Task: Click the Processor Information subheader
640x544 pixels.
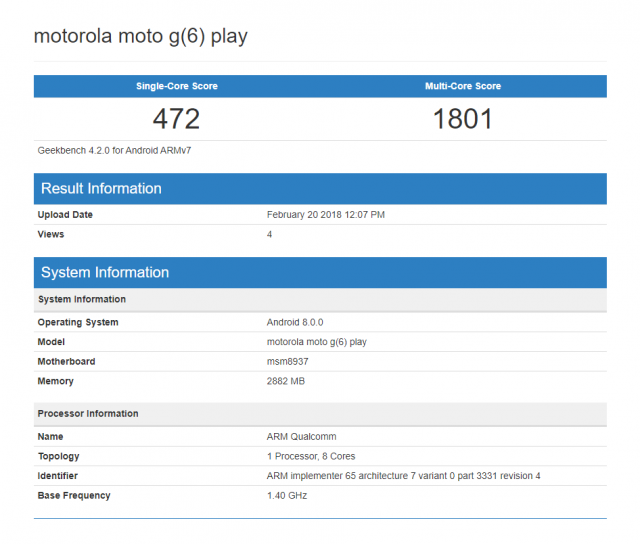Action: [320, 413]
